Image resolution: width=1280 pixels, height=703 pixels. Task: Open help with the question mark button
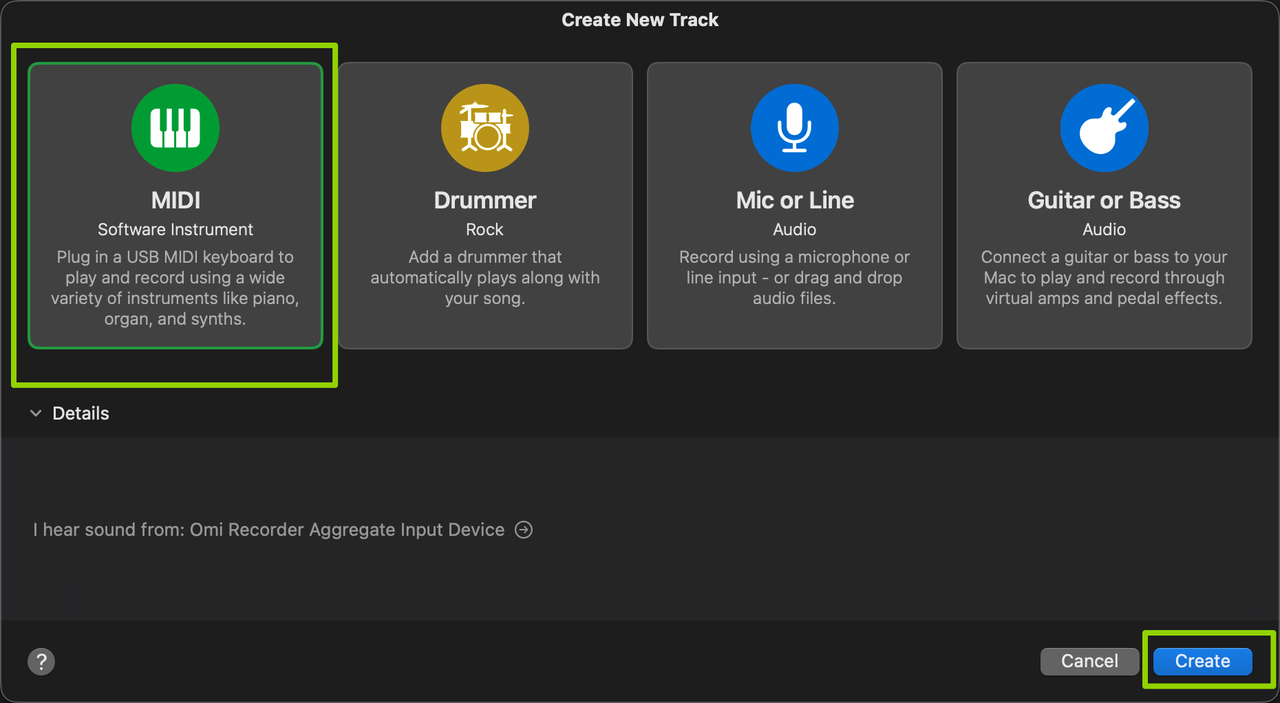[x=41, y=661]
